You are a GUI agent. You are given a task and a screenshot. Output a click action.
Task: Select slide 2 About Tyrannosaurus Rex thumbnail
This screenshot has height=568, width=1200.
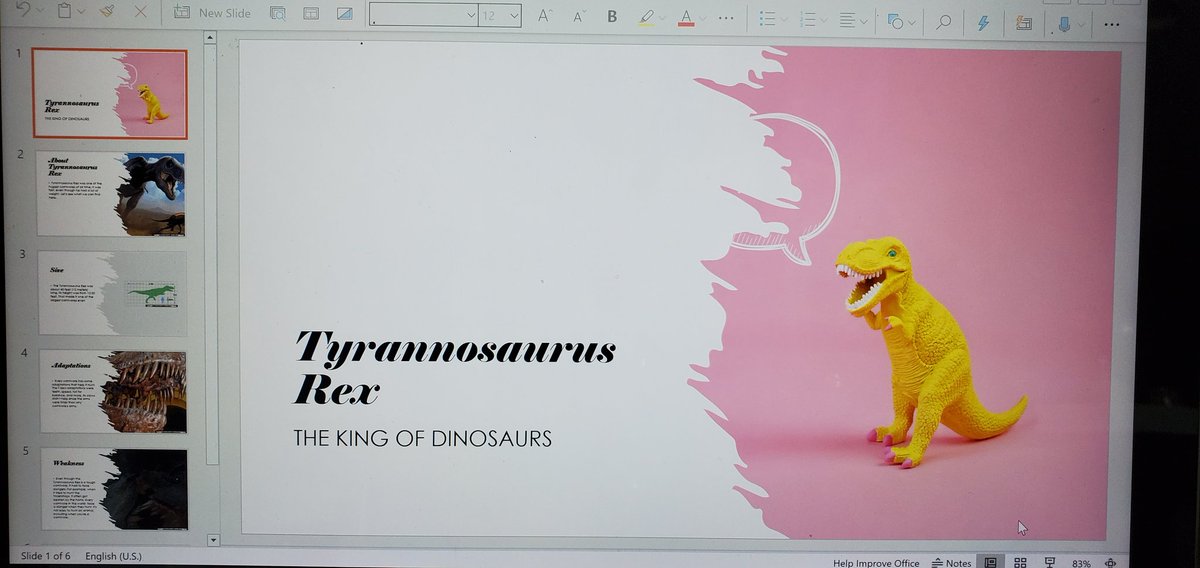coord(112,193)
